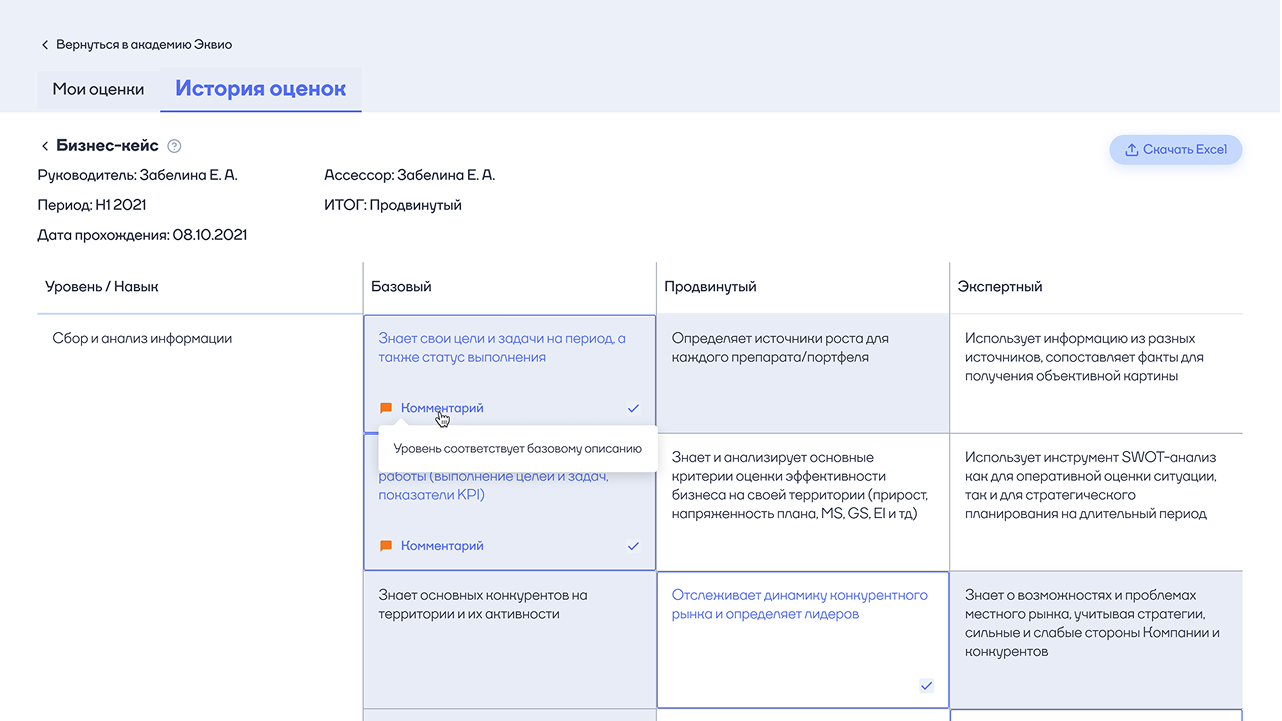Click the orange comment icon in first Базовый cell
Image resolution: width=1282 pixels, height=721 pixels.
386,408
